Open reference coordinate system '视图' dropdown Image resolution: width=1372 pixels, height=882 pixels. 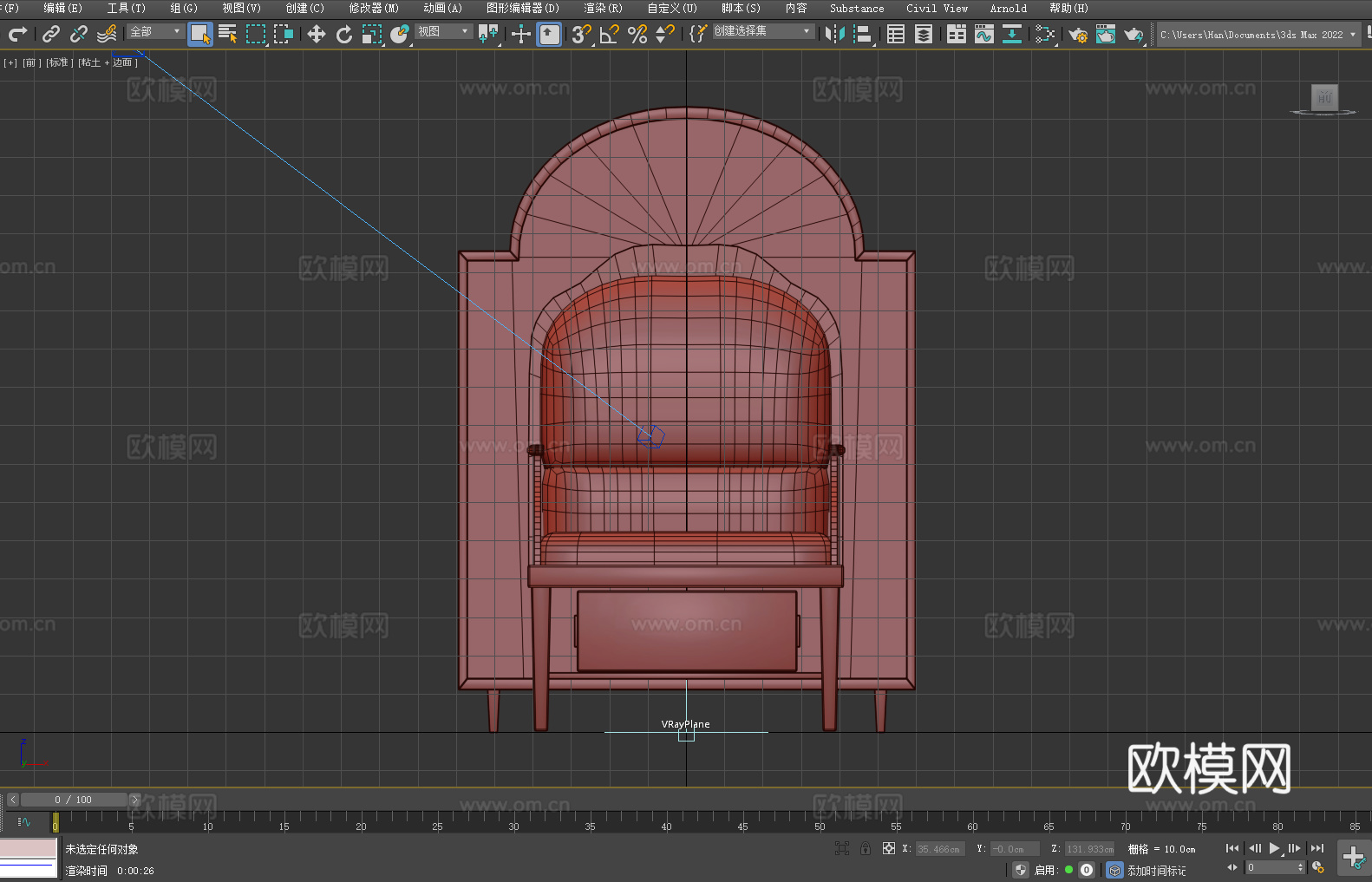[x=443, y=31]
